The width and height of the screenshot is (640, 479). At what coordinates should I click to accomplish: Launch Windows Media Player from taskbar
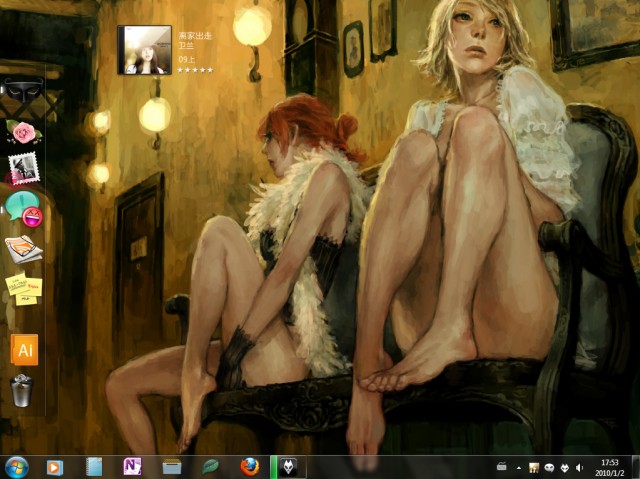[x=55, y=468]
